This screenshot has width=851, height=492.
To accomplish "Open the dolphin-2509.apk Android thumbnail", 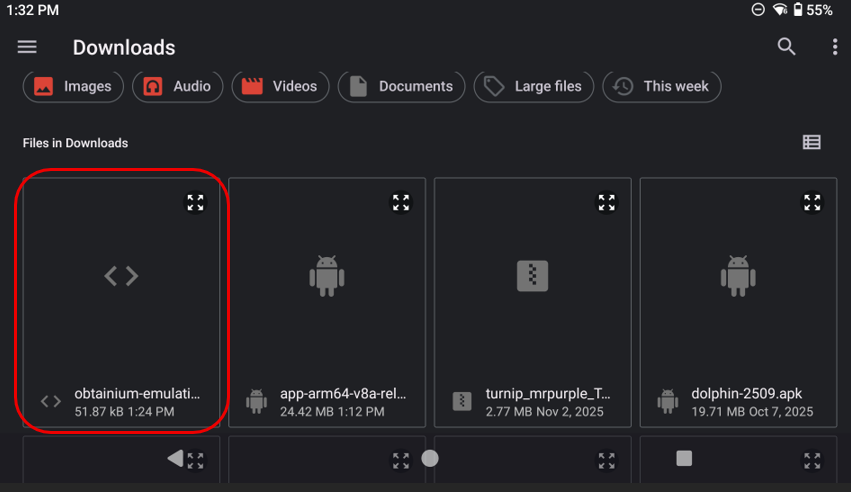I will pyautogui.click(x=738, y=276).
